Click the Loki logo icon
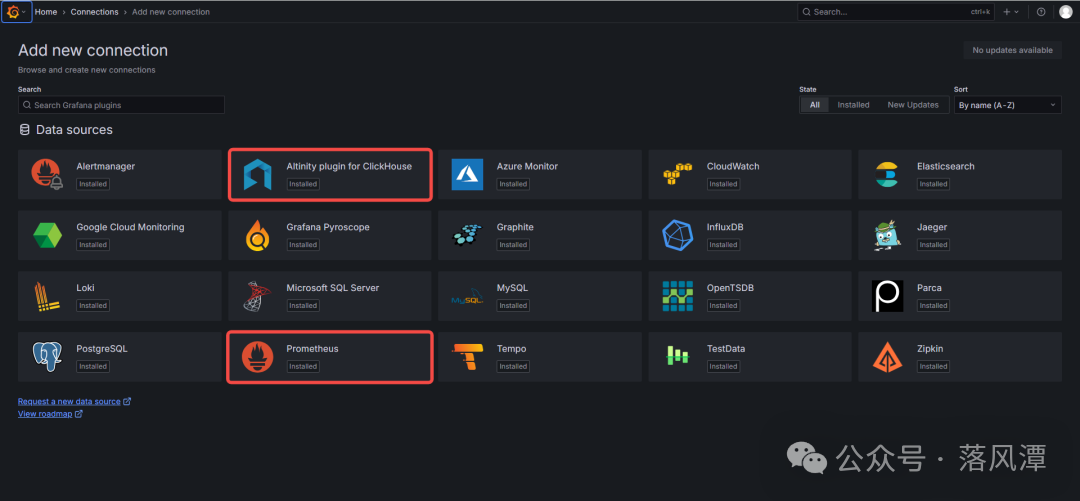The width and height of the screenshot is (1080, 501). (x=47, y=296)
